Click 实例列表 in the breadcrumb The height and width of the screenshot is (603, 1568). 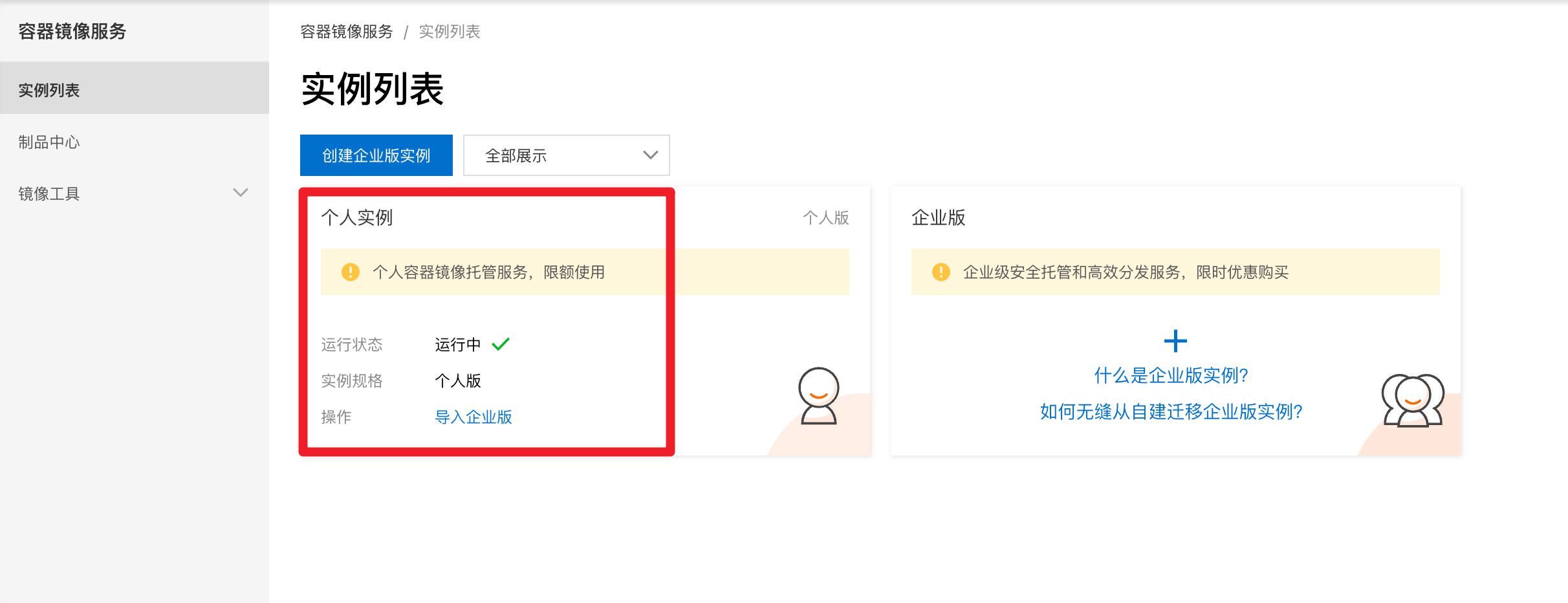[449, 32]
